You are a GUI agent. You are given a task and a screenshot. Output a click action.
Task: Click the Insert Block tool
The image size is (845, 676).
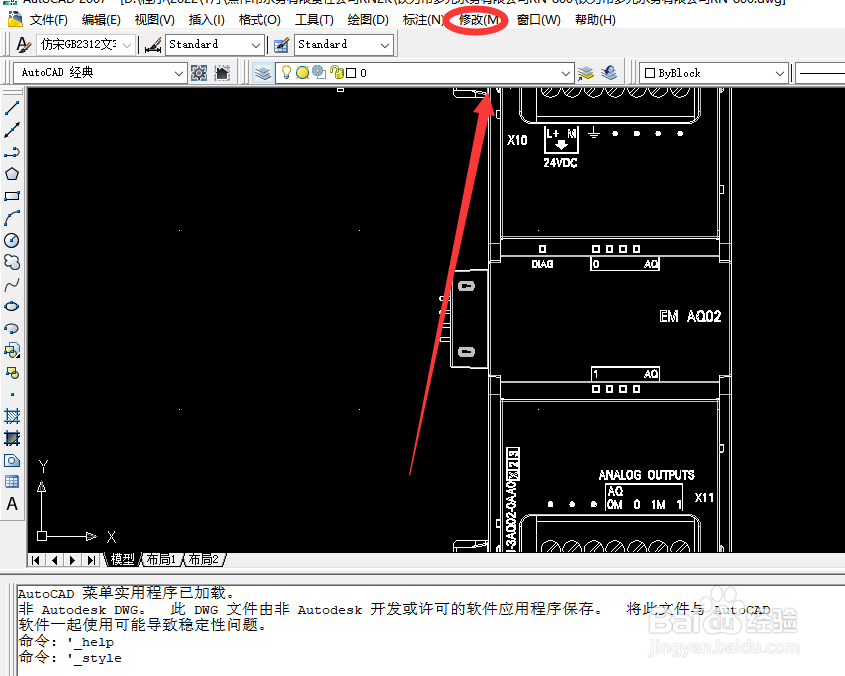coord(12,350)
